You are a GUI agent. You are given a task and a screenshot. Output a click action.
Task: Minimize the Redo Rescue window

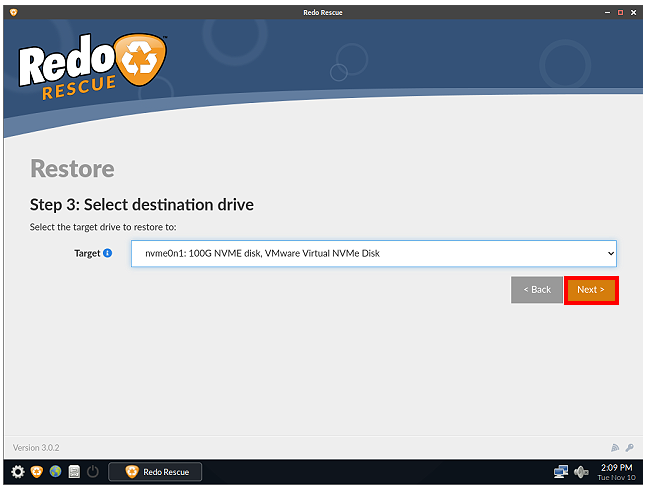pyautogui.click(x=607, y=13)
